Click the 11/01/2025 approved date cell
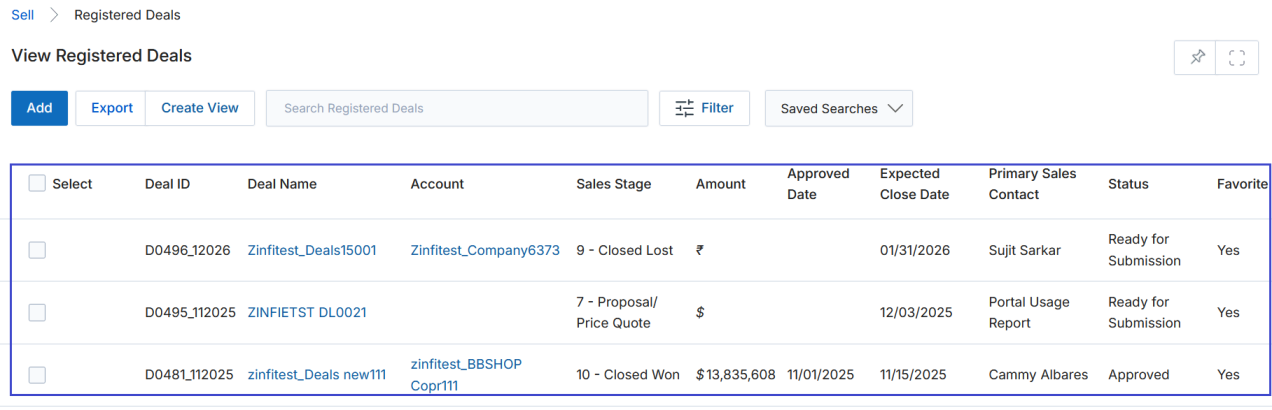Screen dimensions: 1272x410 click(x=821, y=375)
